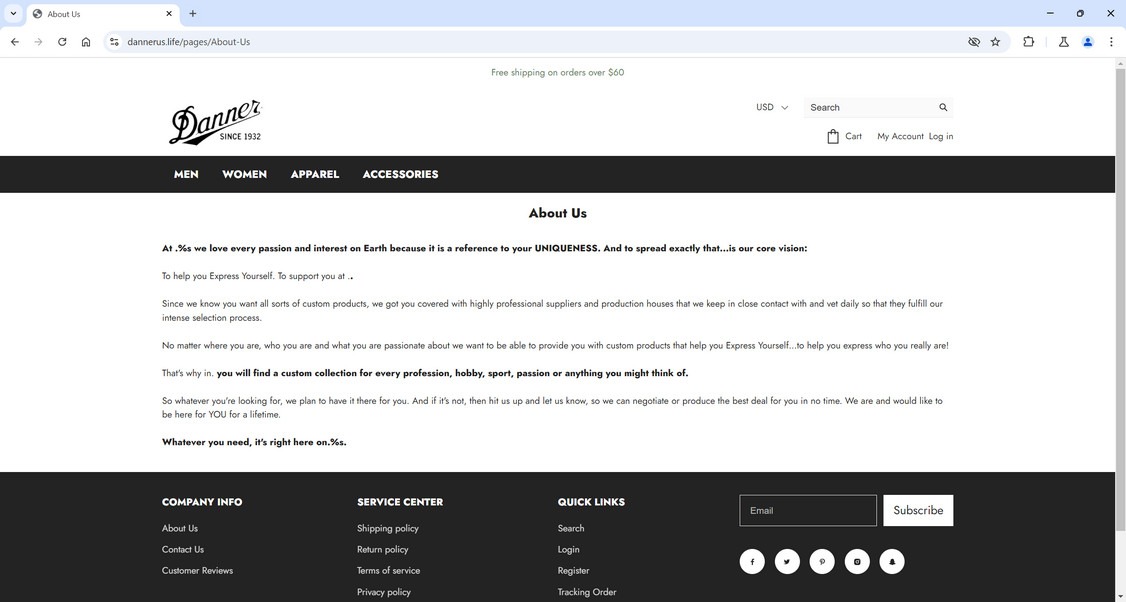Open footer About Us link
Viewport: 1126px width, 602px height.
click(180, 528)
